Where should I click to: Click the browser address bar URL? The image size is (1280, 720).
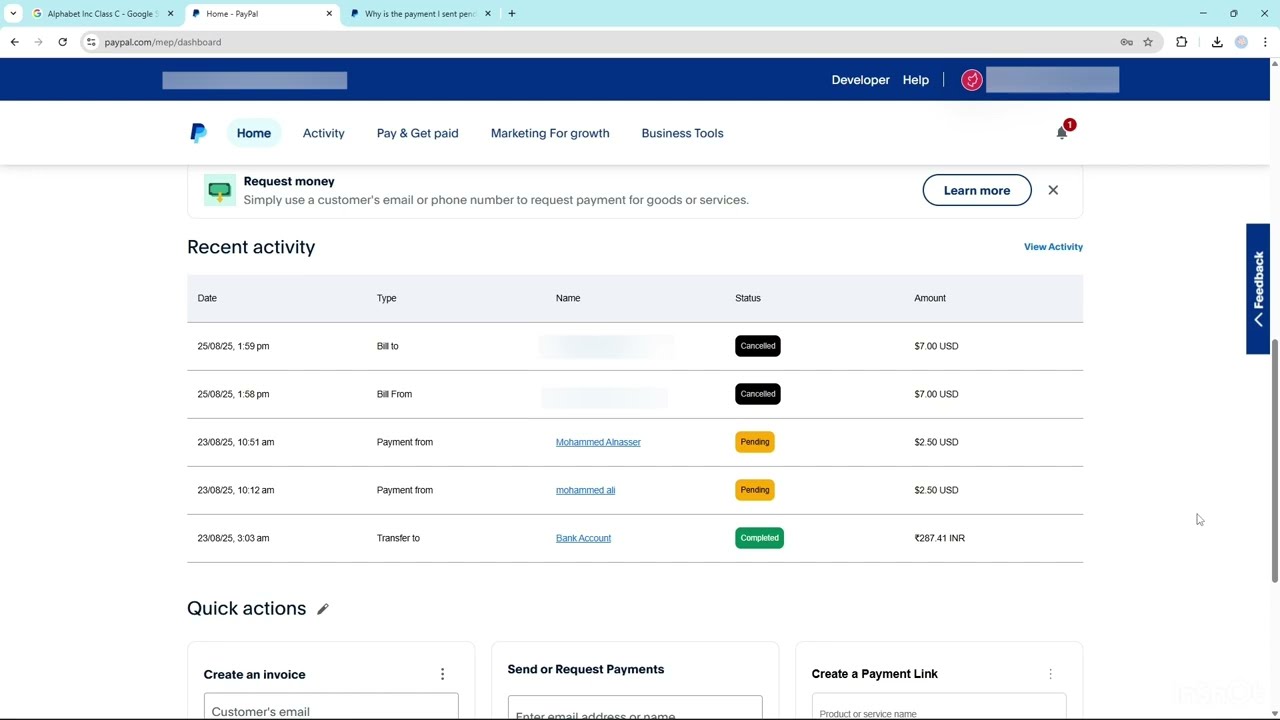[x=163, y=42]
